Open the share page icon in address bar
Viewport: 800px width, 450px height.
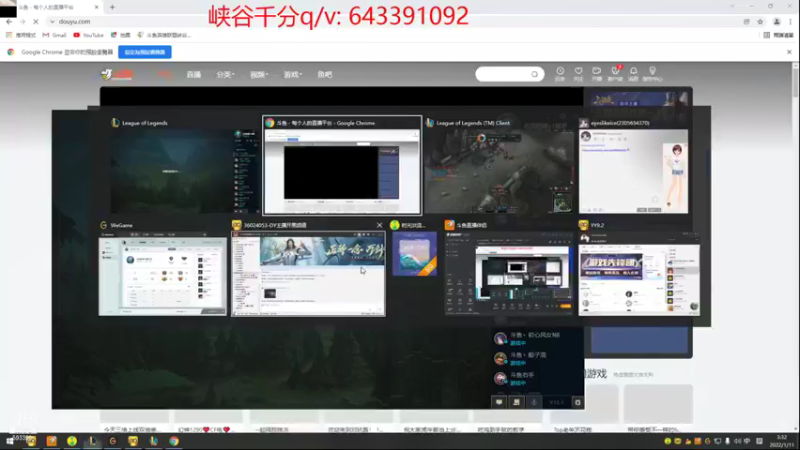(746, 21)
